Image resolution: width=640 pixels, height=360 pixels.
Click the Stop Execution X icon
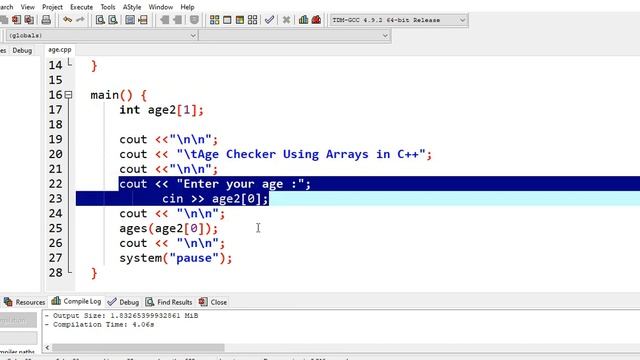point(287,20)
